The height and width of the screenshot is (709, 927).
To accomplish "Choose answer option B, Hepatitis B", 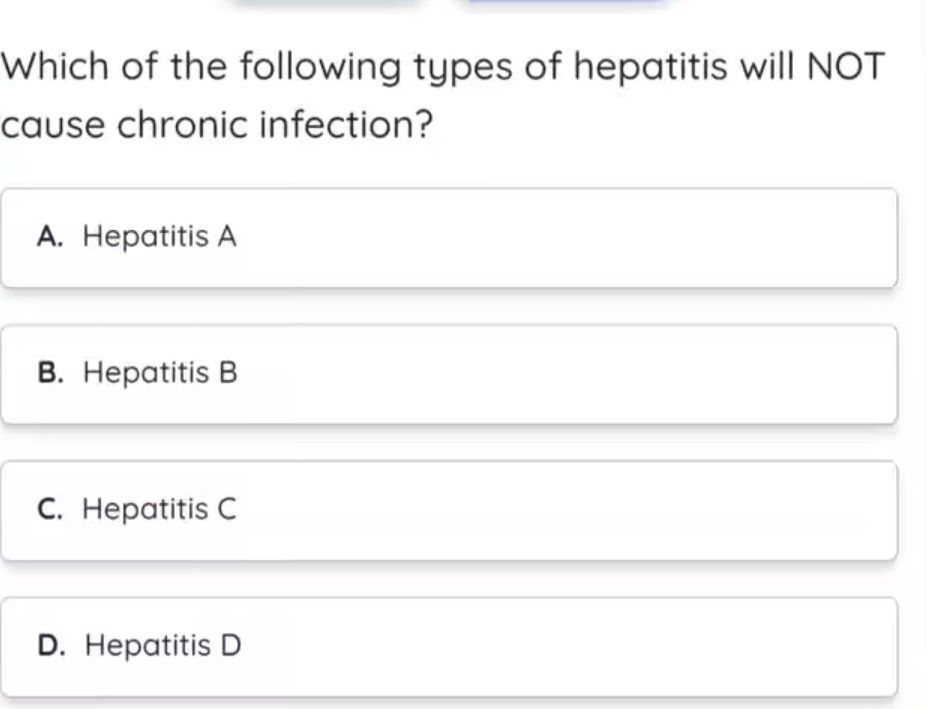I will point(448,374).
